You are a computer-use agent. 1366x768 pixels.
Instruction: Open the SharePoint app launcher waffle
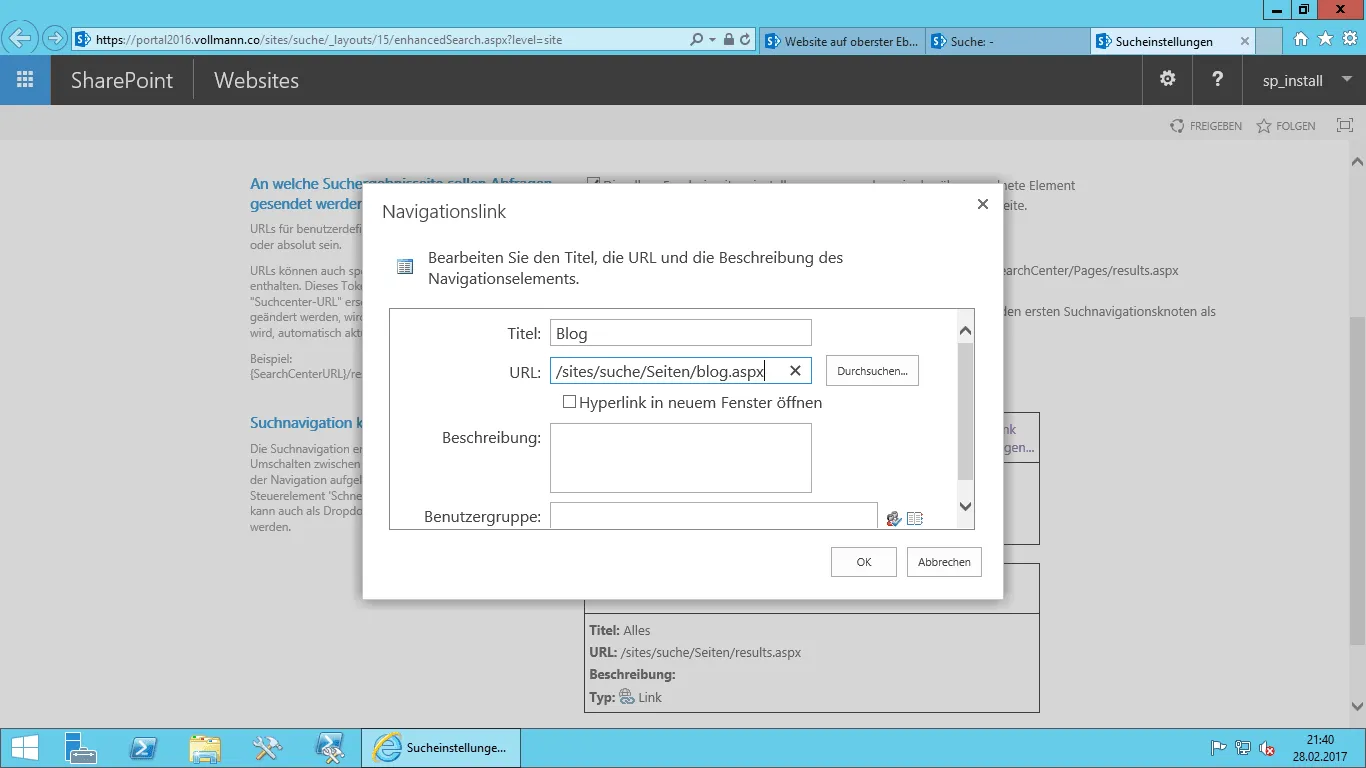[25, 80]
